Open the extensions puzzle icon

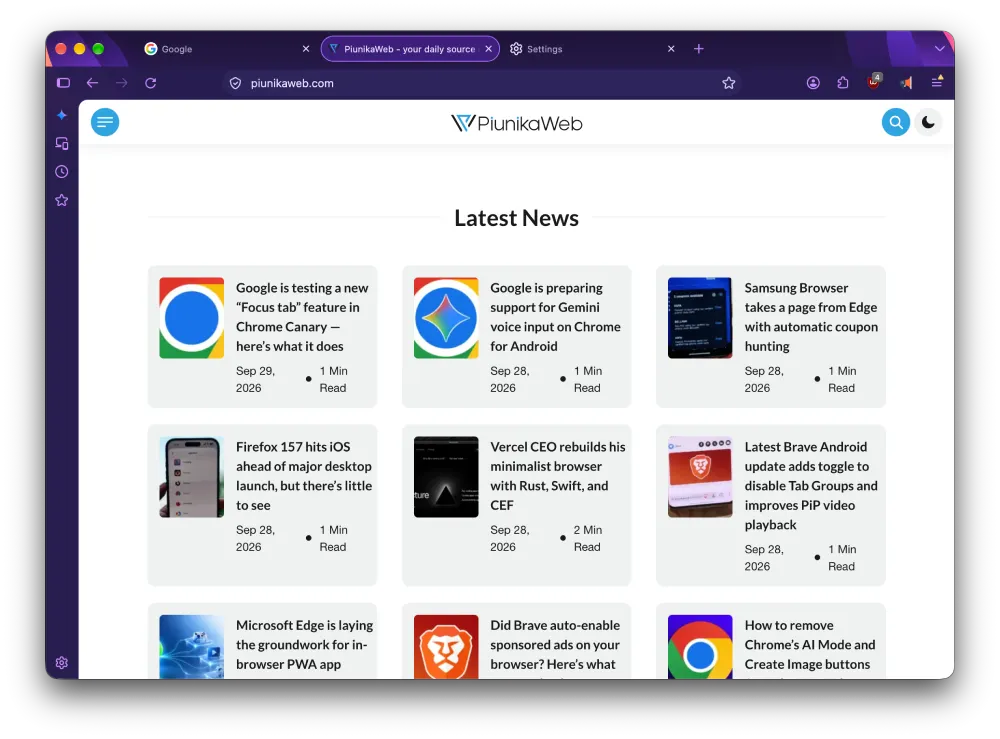(843, 83)
